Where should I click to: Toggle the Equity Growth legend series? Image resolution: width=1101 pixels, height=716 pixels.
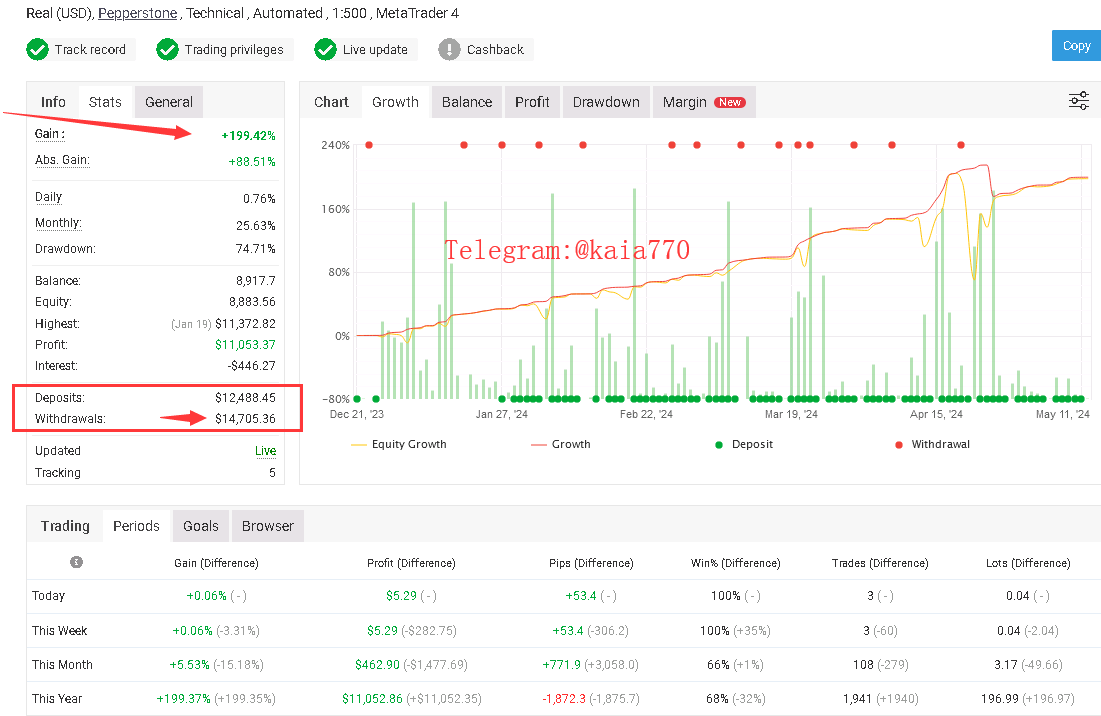pos(398,444)
